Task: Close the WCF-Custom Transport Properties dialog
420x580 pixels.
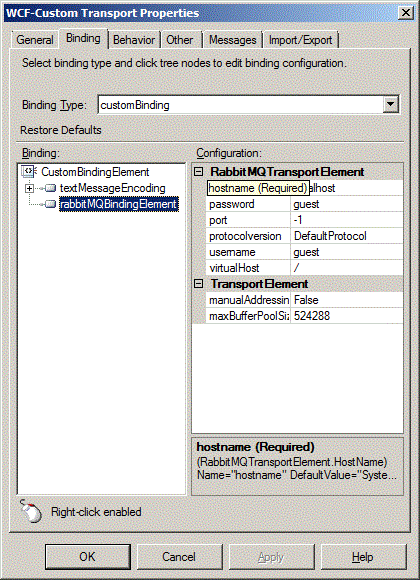Action: pos(406,13)
